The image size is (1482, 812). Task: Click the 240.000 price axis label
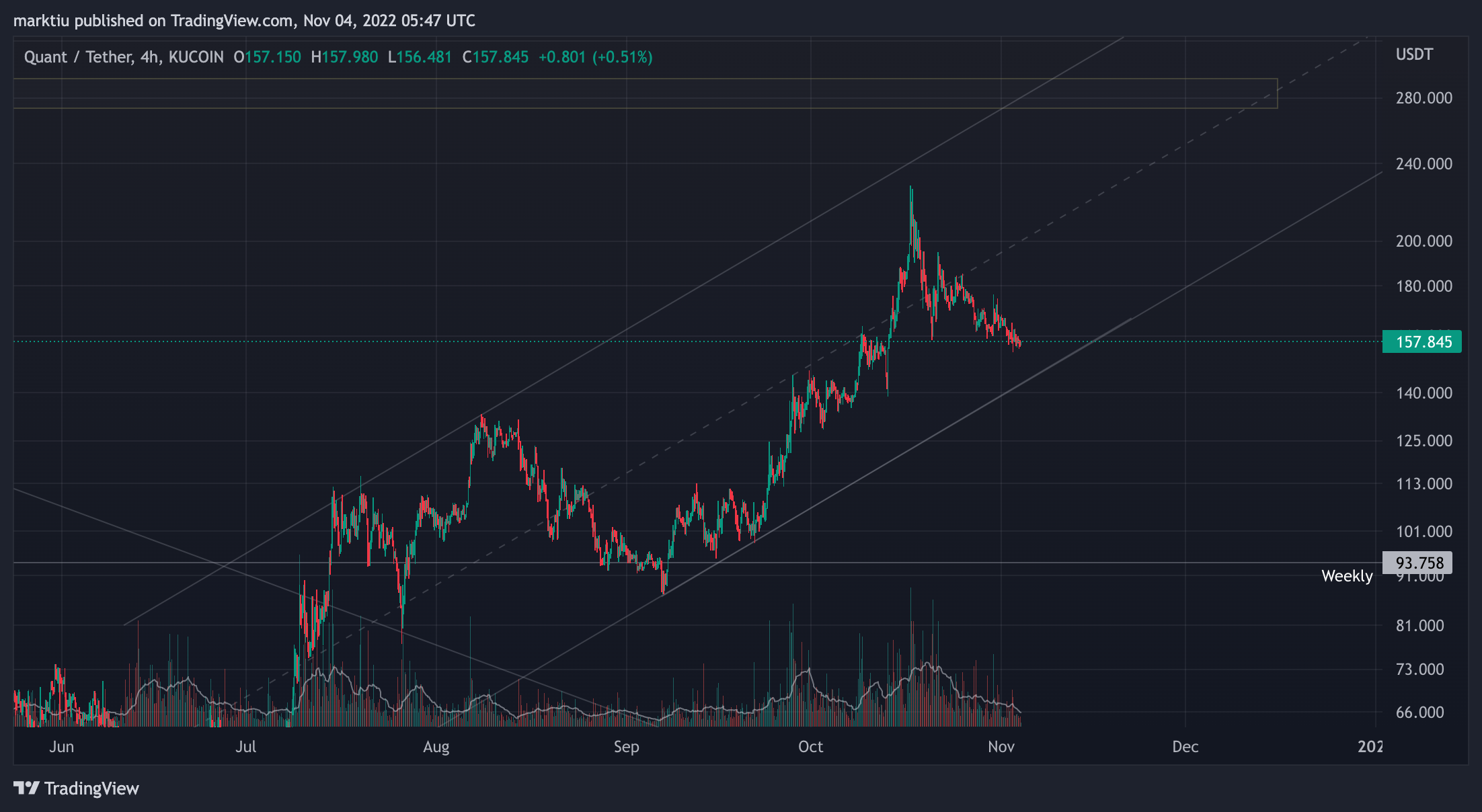(1424, 164)
